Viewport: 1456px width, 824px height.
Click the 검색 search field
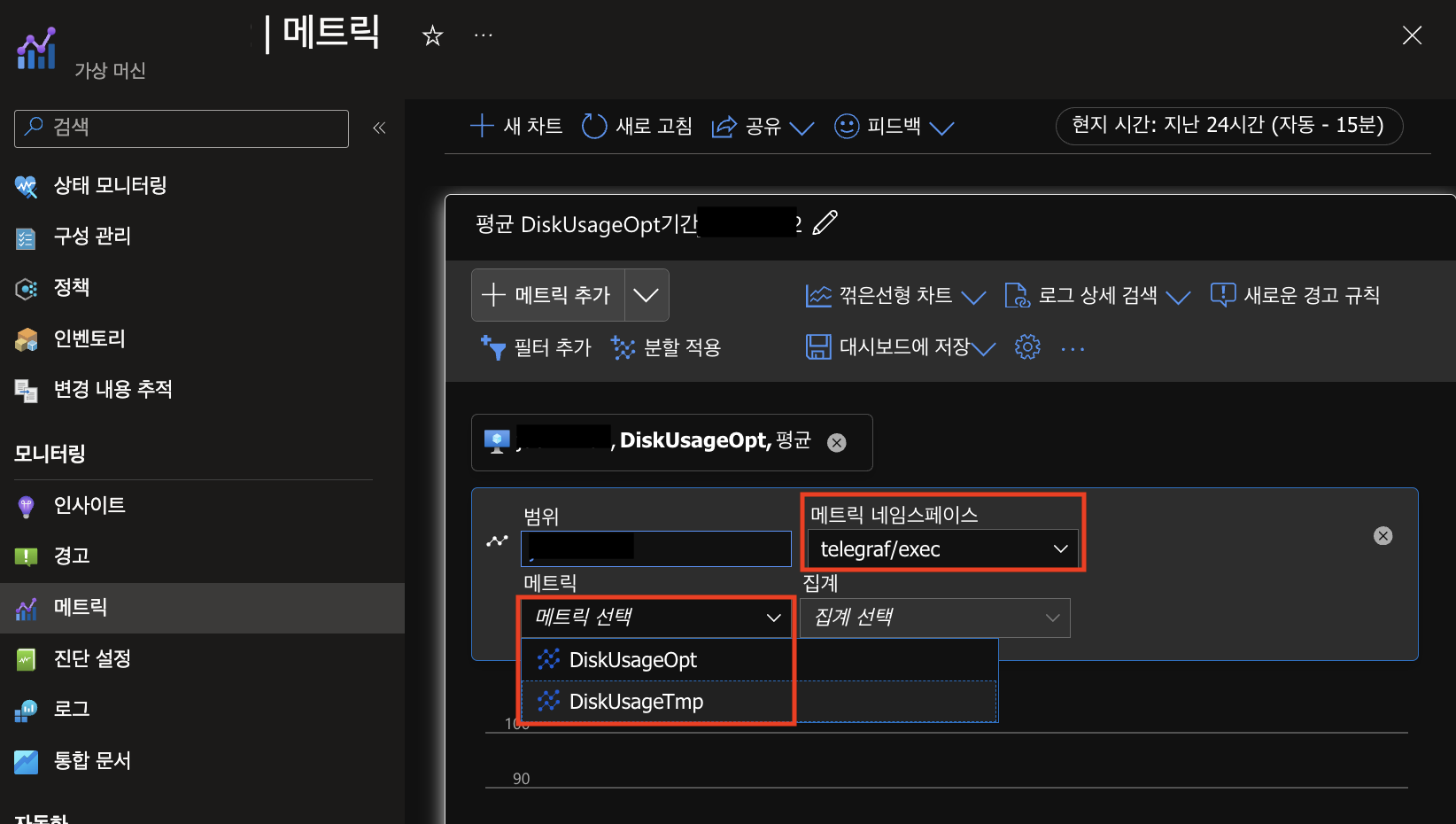click(182, 128)
